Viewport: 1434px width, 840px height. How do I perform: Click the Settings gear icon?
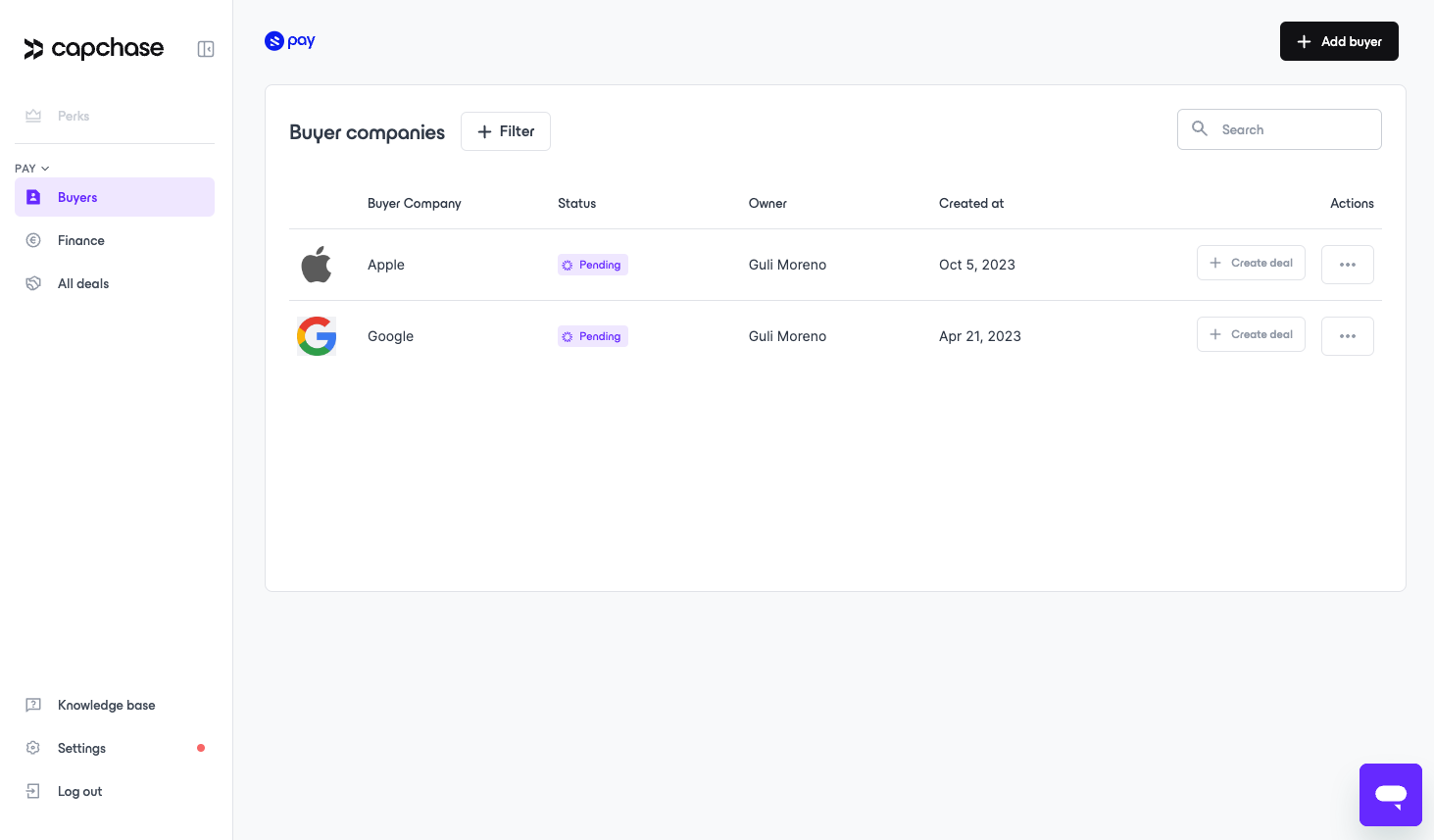(x=33, y=748)
